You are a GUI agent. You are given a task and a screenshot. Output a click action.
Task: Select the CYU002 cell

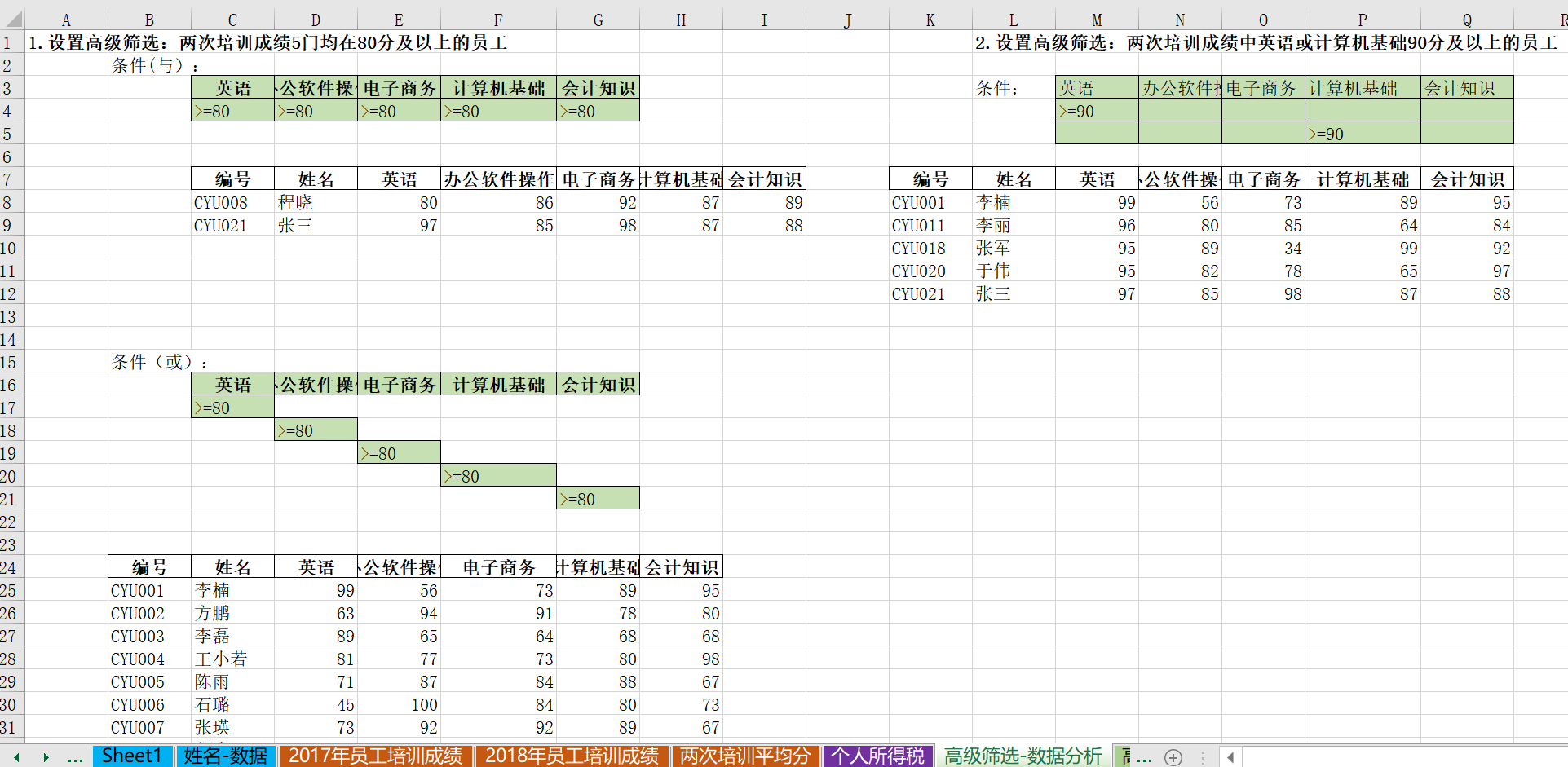pyautogui.click(x=149, y=613)
